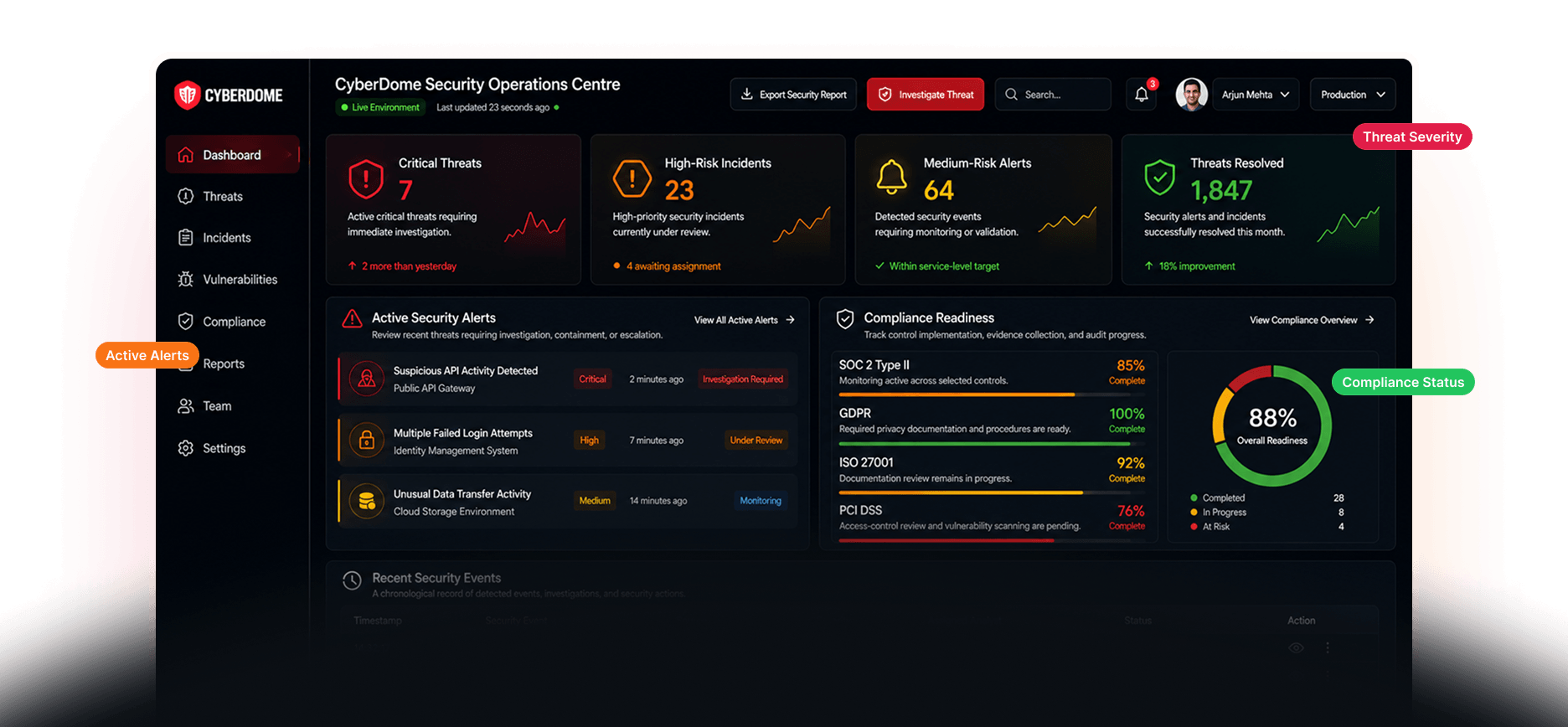Click the GDPR "100%" completion value

pyautogui.click(x=1127, y=414)
